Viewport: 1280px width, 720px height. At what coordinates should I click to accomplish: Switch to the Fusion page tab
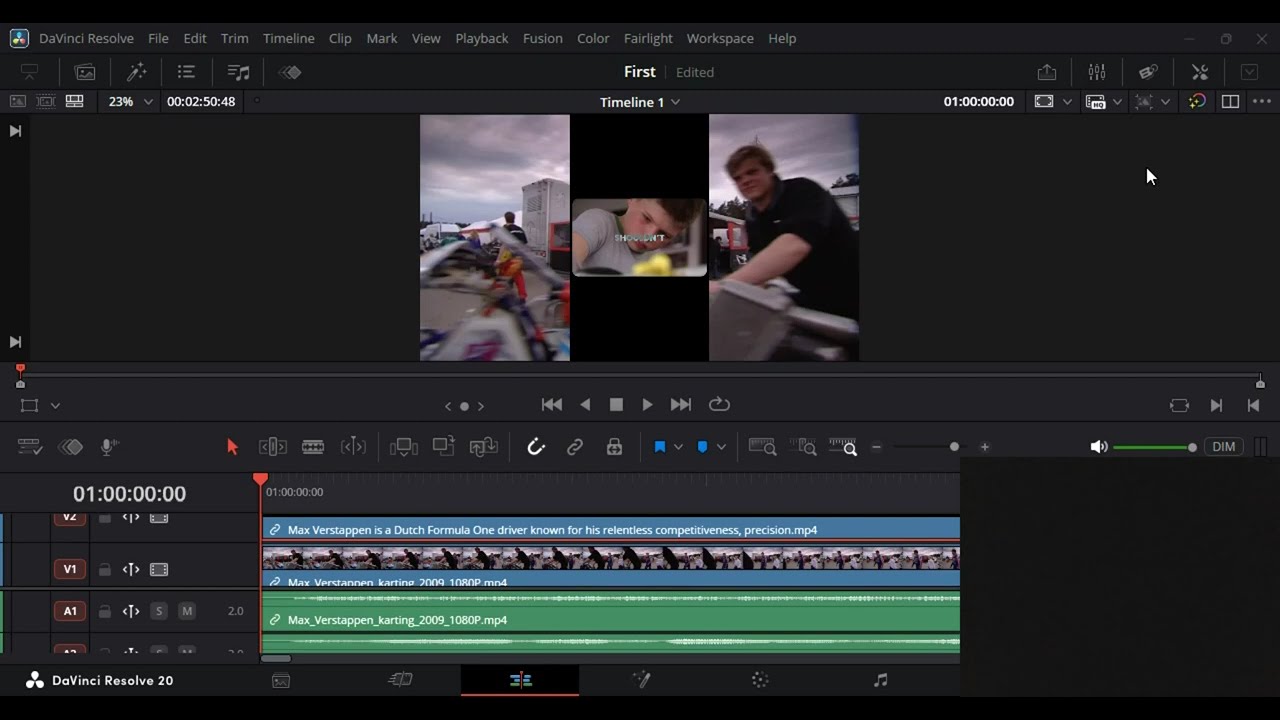tap(641, 680)
